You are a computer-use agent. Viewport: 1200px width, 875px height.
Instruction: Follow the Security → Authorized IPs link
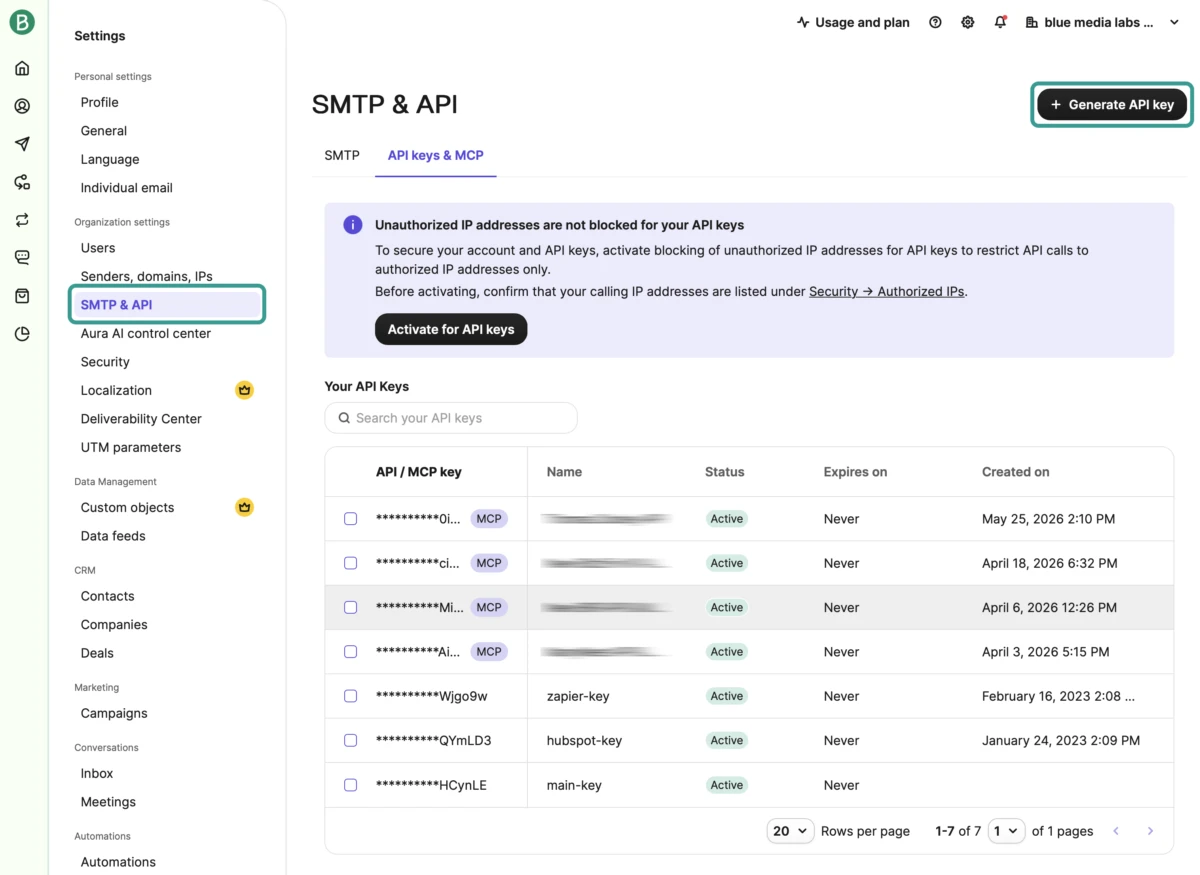887,291
